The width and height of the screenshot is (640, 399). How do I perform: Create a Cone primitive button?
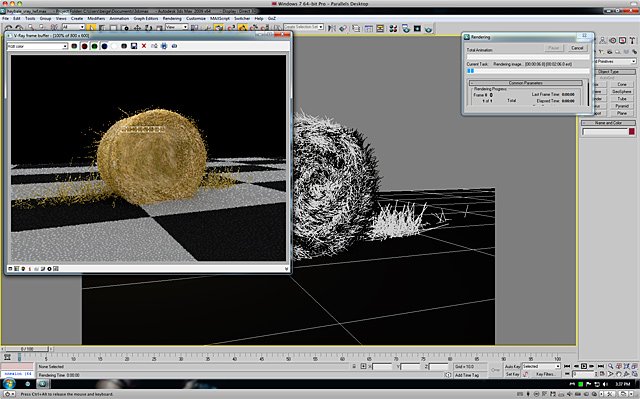[622, 84]
